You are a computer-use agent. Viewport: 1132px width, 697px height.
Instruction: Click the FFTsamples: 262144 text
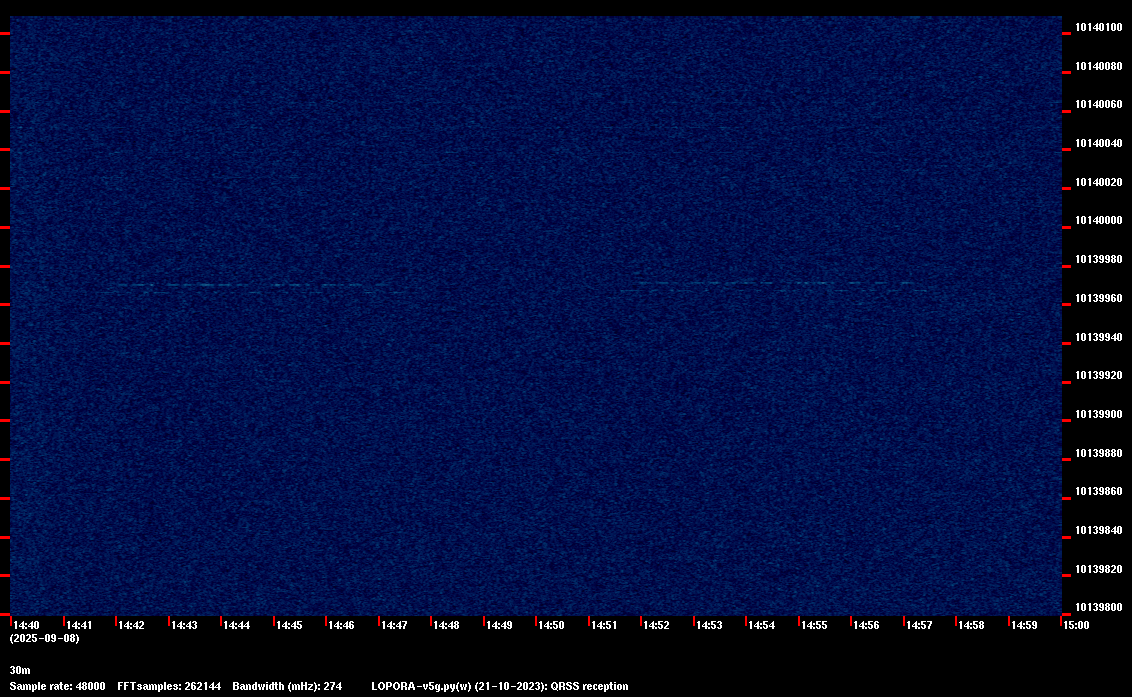click(x=170, y=686)
